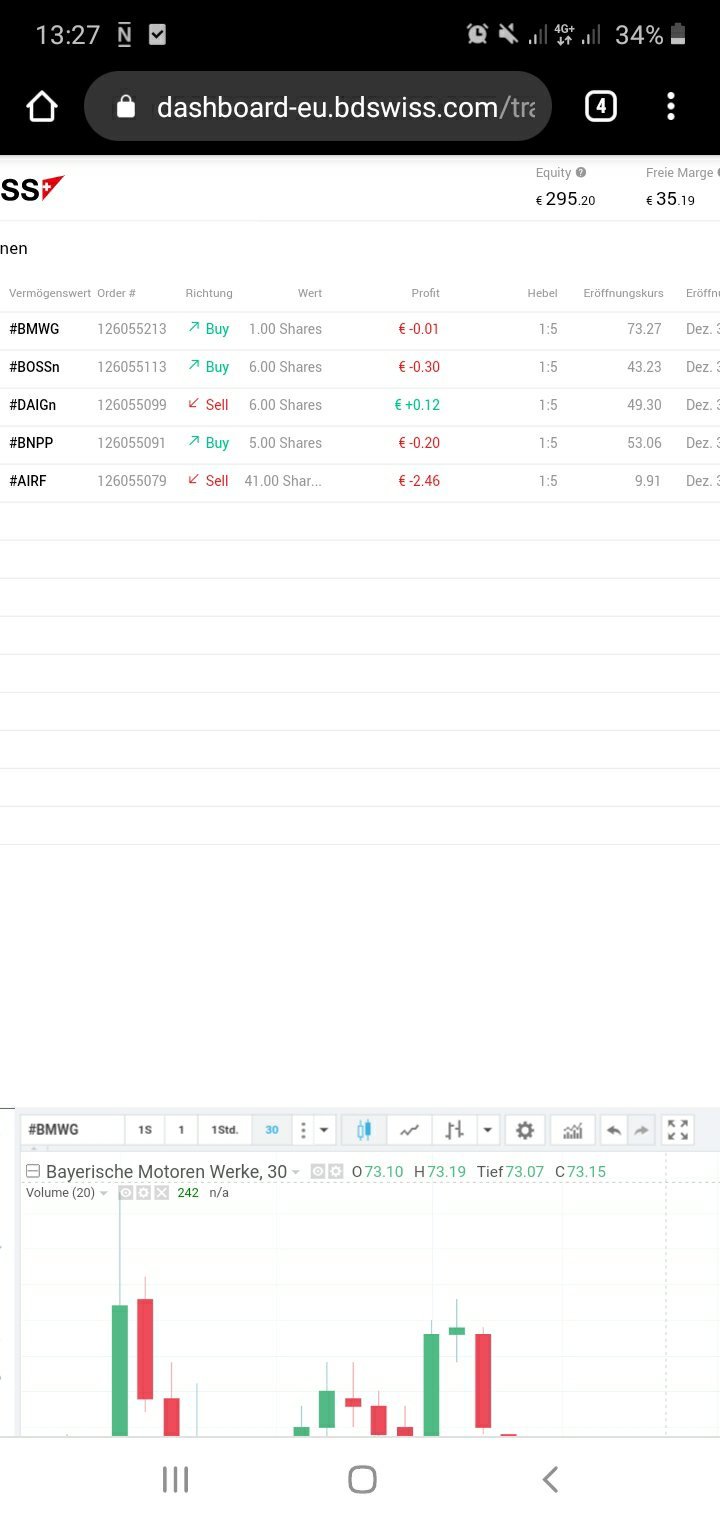Click the #BMWG symbol search field
The height and width of the screenshot is (1520, 720).
(x=72, y=1130)
